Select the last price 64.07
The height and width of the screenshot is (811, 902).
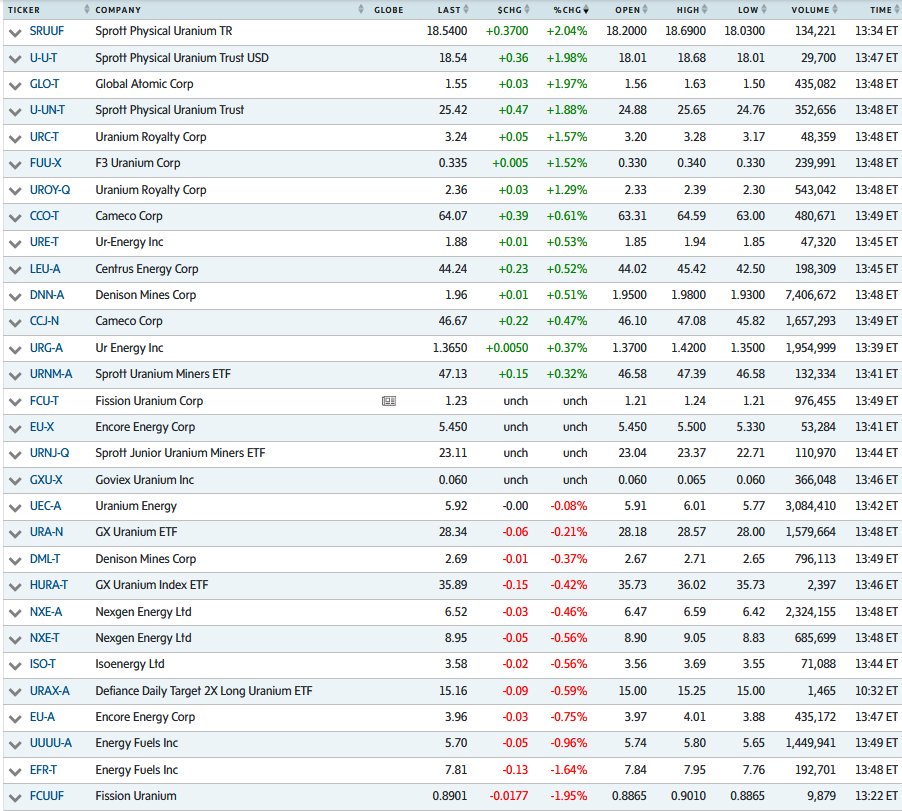[453, 216]
